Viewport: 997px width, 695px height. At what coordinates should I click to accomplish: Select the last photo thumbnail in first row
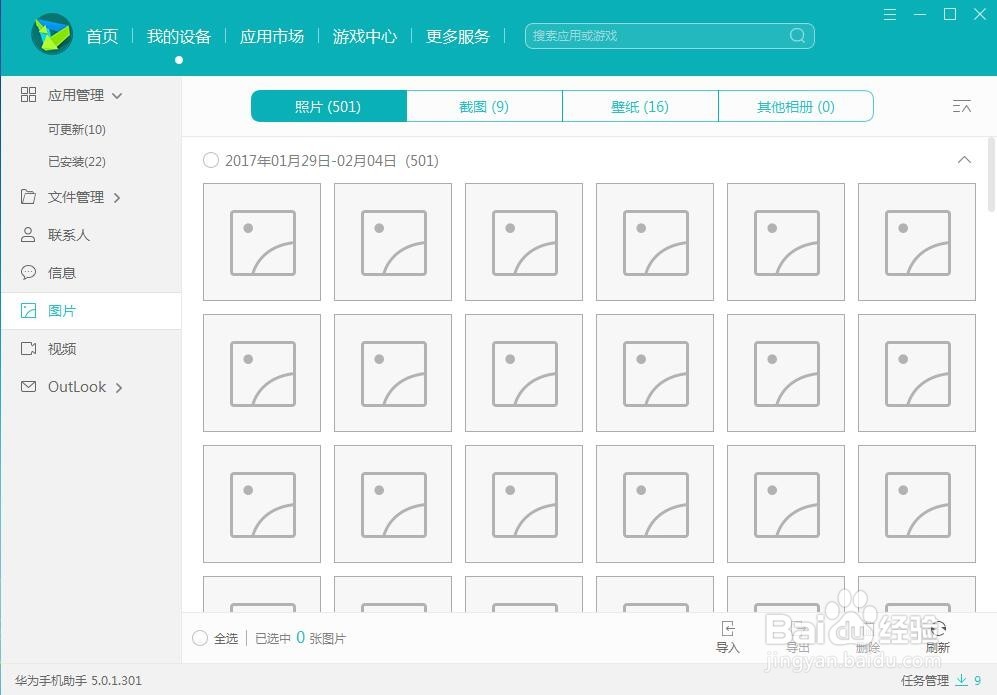click(x=917, y=242)
